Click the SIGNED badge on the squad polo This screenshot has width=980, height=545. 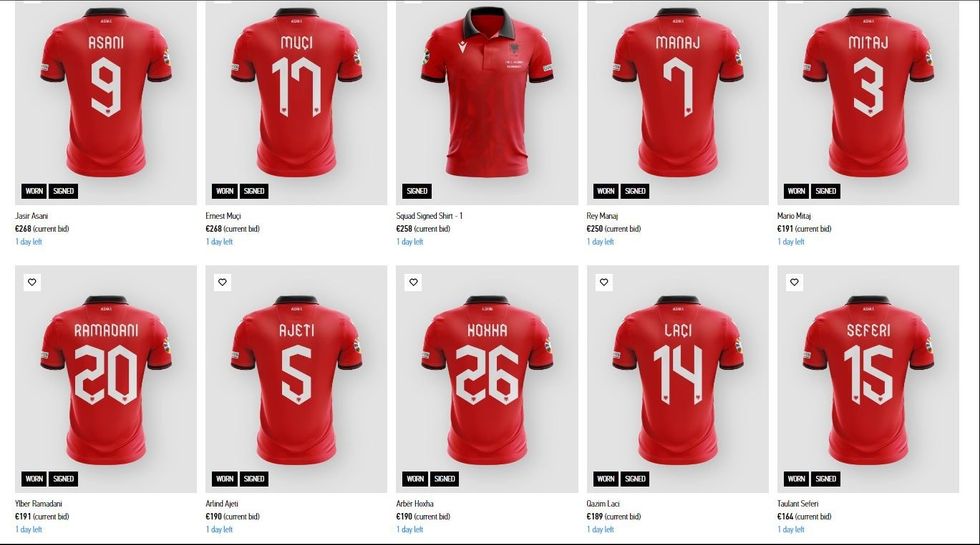click(x=417, y=191)
